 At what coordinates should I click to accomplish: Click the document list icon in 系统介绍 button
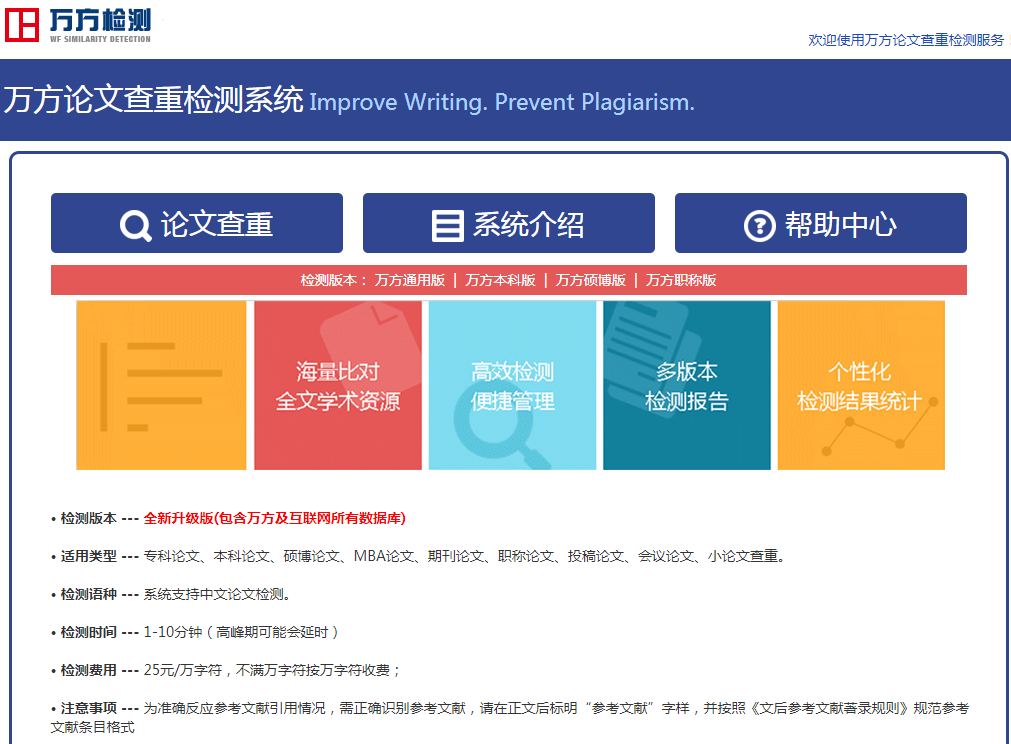447,226
